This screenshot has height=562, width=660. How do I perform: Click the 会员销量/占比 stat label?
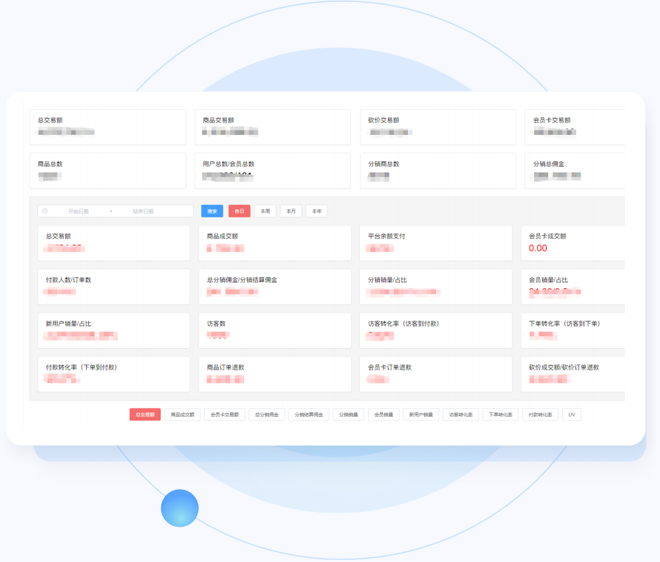(548, 280)
